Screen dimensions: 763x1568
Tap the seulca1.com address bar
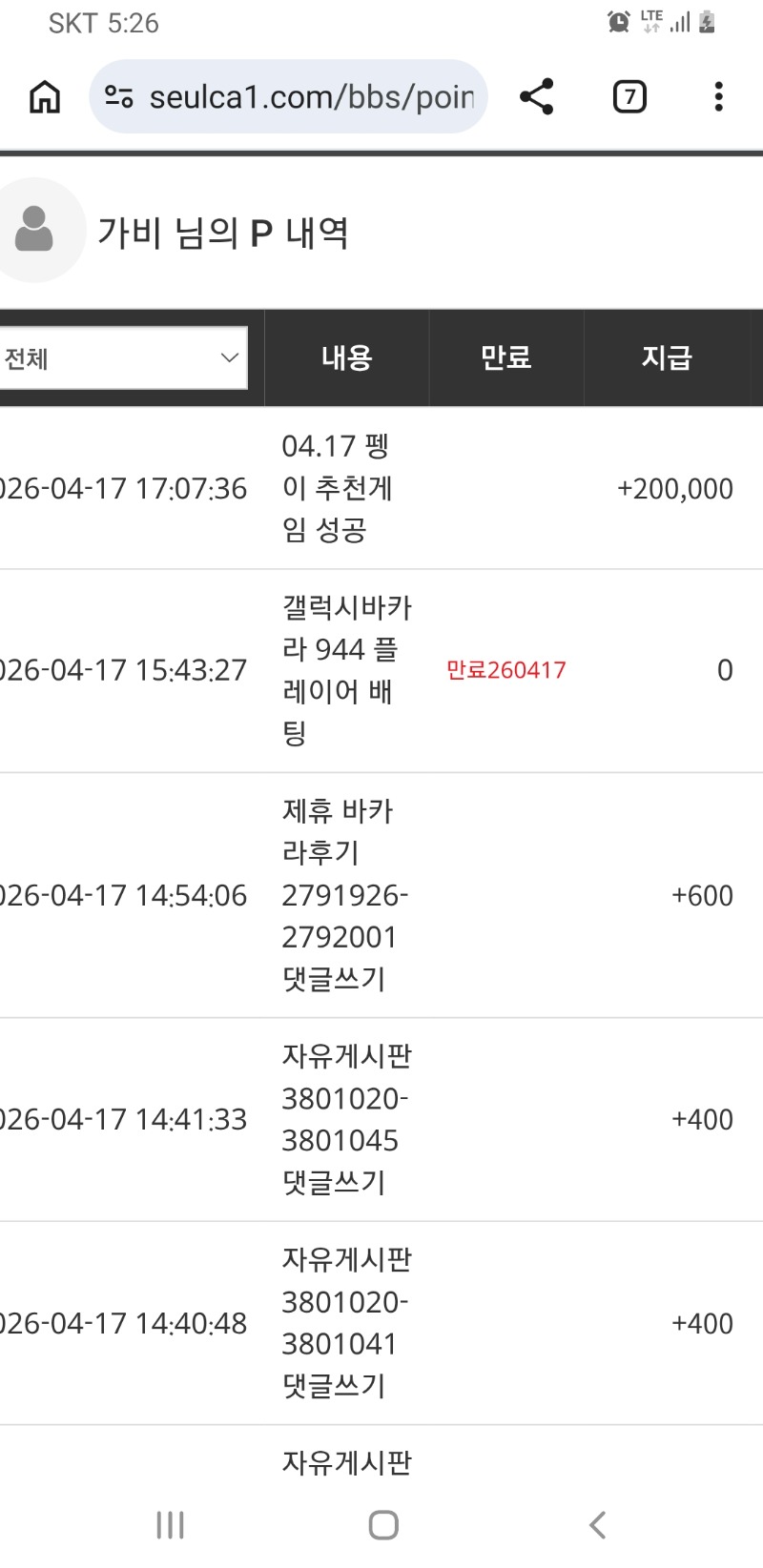[x=311, y=96]
